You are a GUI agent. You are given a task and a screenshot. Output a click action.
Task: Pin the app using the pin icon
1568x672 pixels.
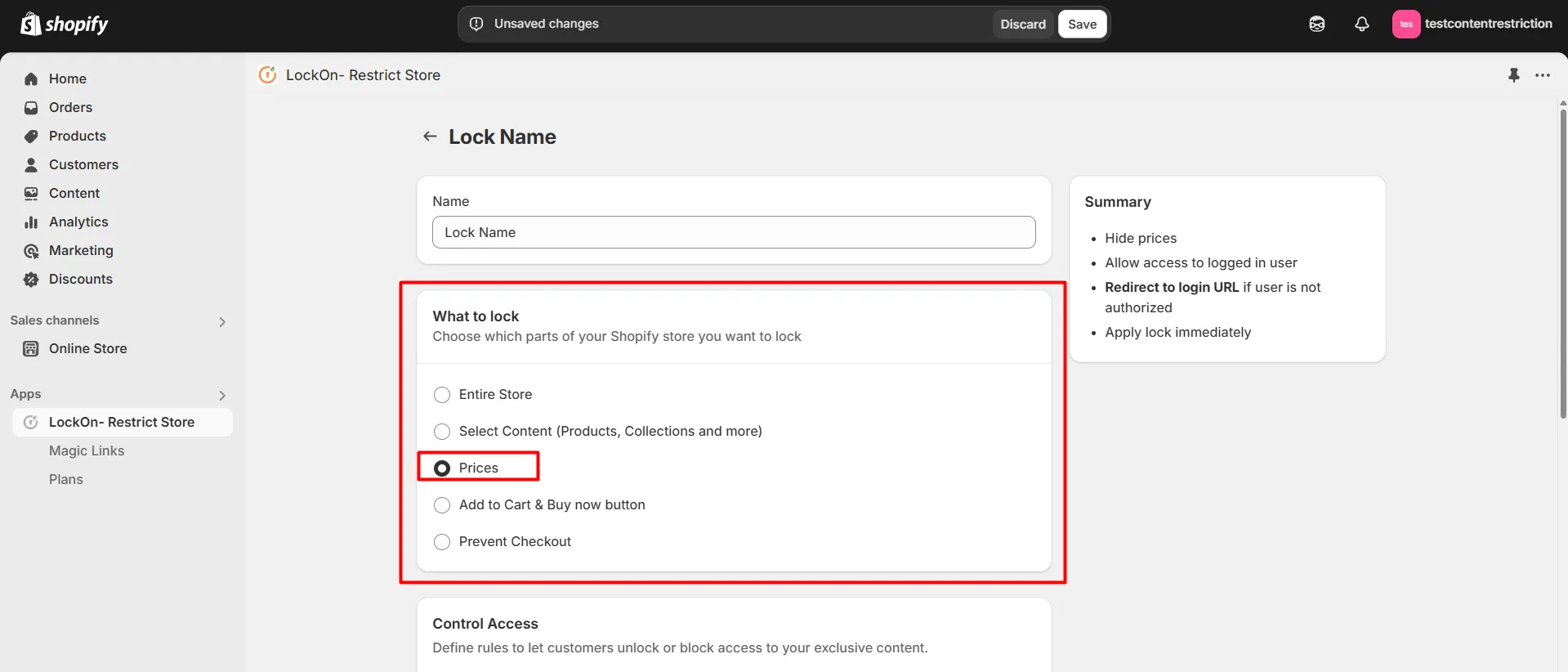(1513, 75)
